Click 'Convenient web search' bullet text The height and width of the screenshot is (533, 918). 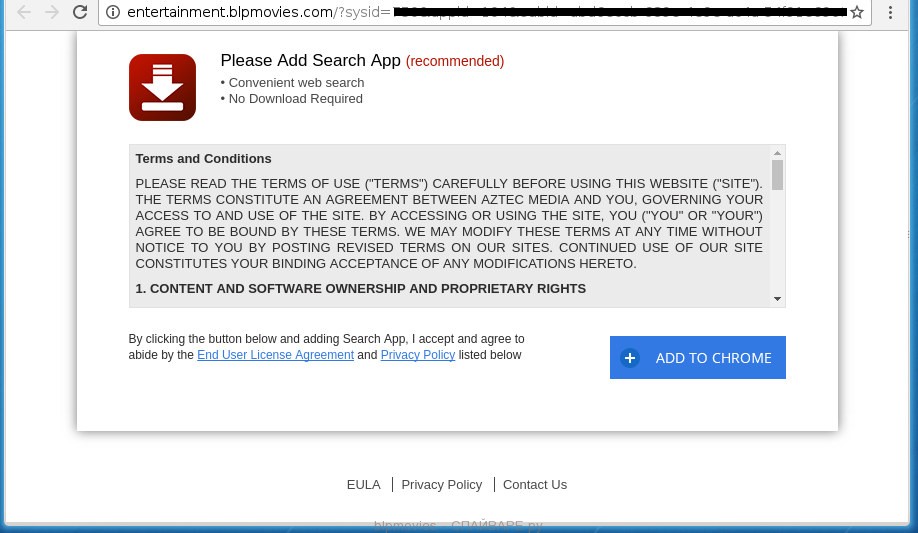point(296,83)
